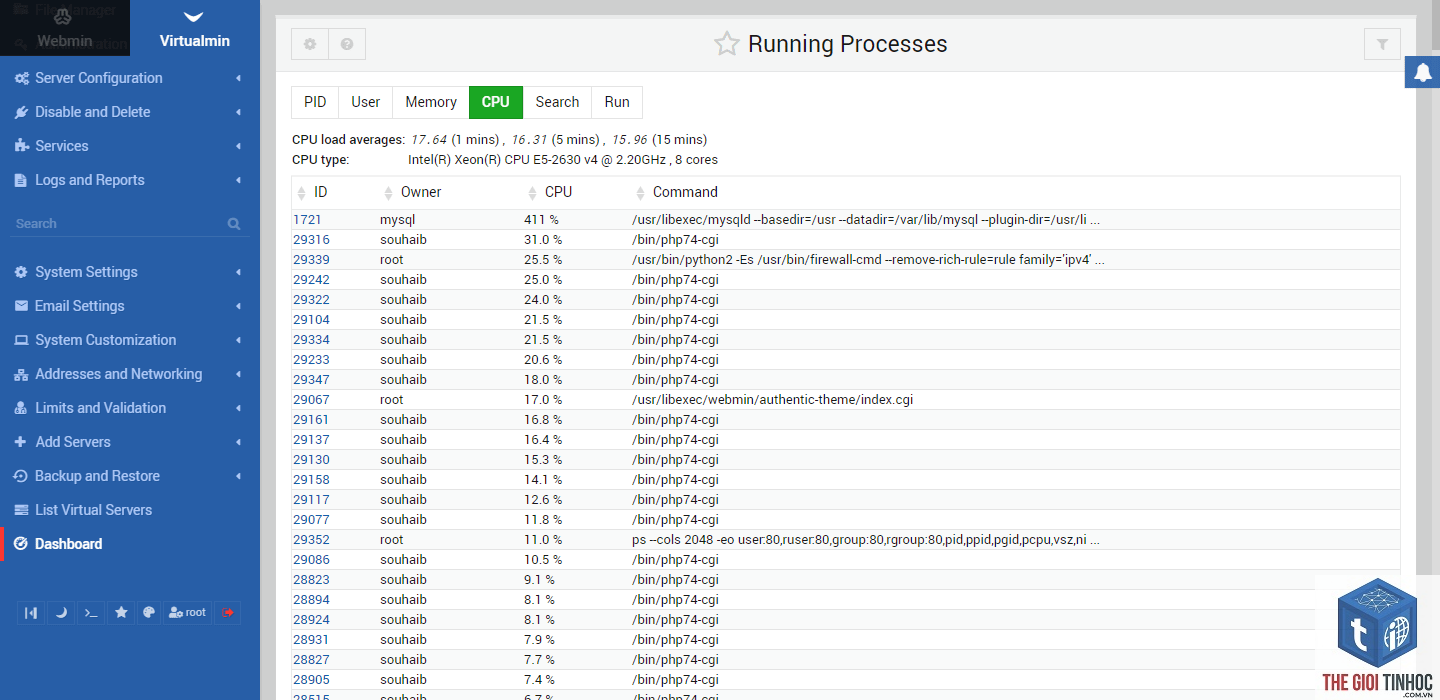This screenshot has height=700, width=1440.
Task: Expand Backup and Restore menu
Action: click(x=130, y=476)
